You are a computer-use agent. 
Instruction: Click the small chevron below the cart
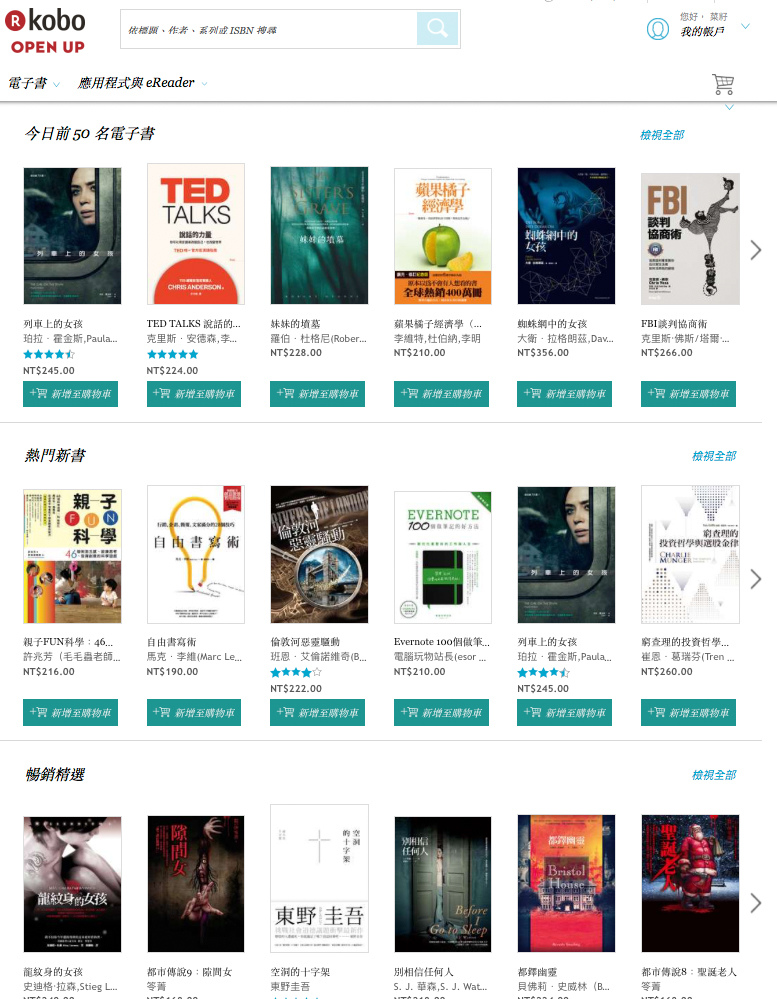coord(729,107)
